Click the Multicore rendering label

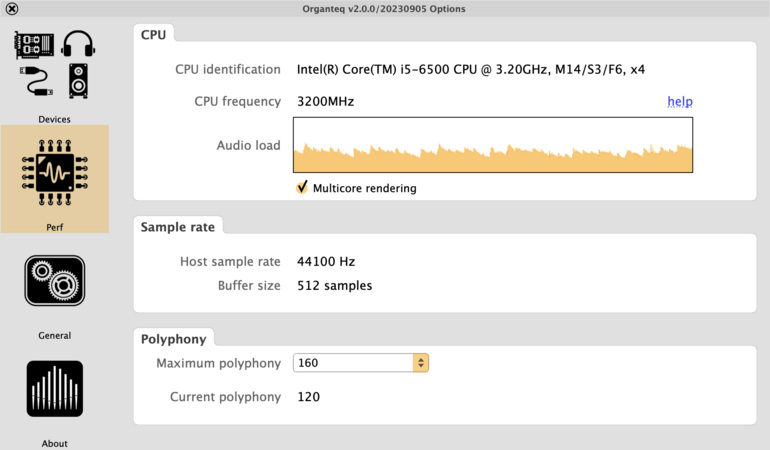tap(364, 188)
